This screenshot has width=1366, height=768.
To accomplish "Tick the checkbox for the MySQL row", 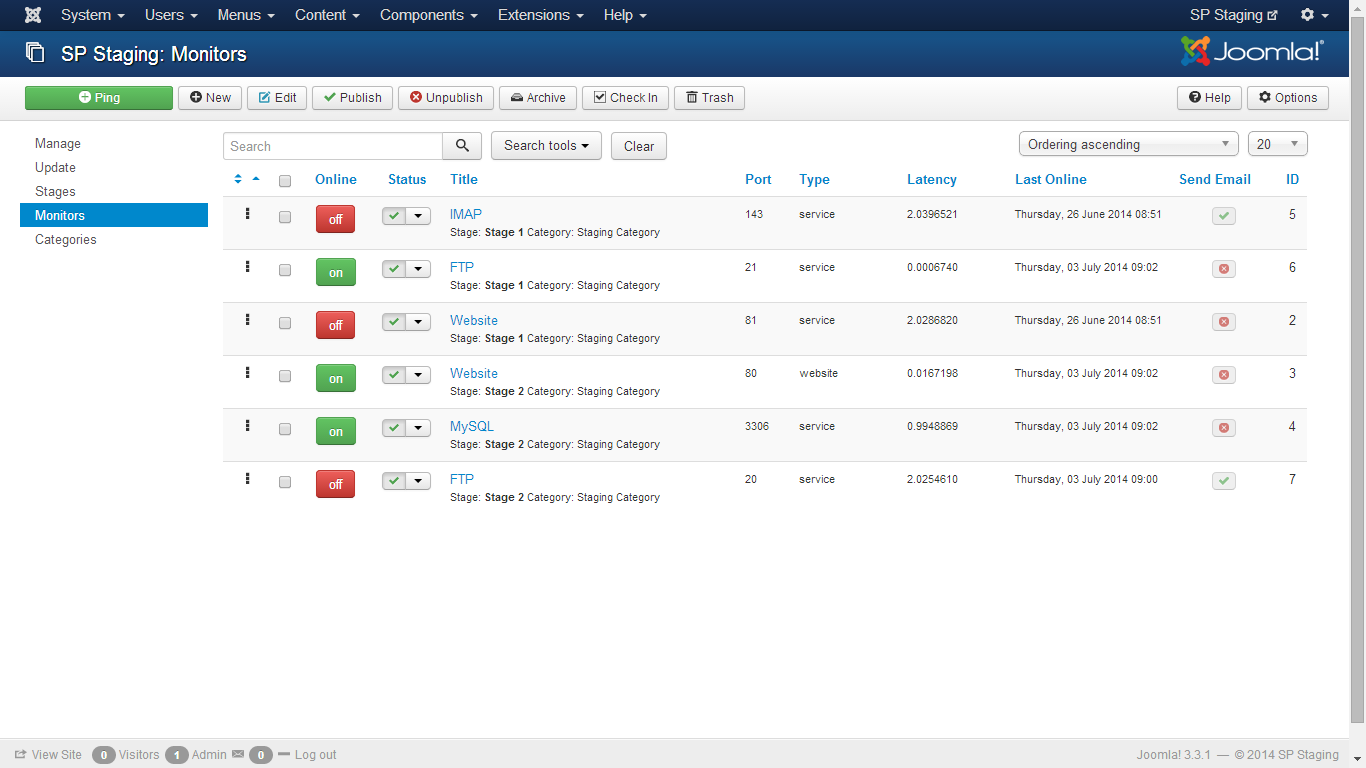I will (x=285, y=429).
